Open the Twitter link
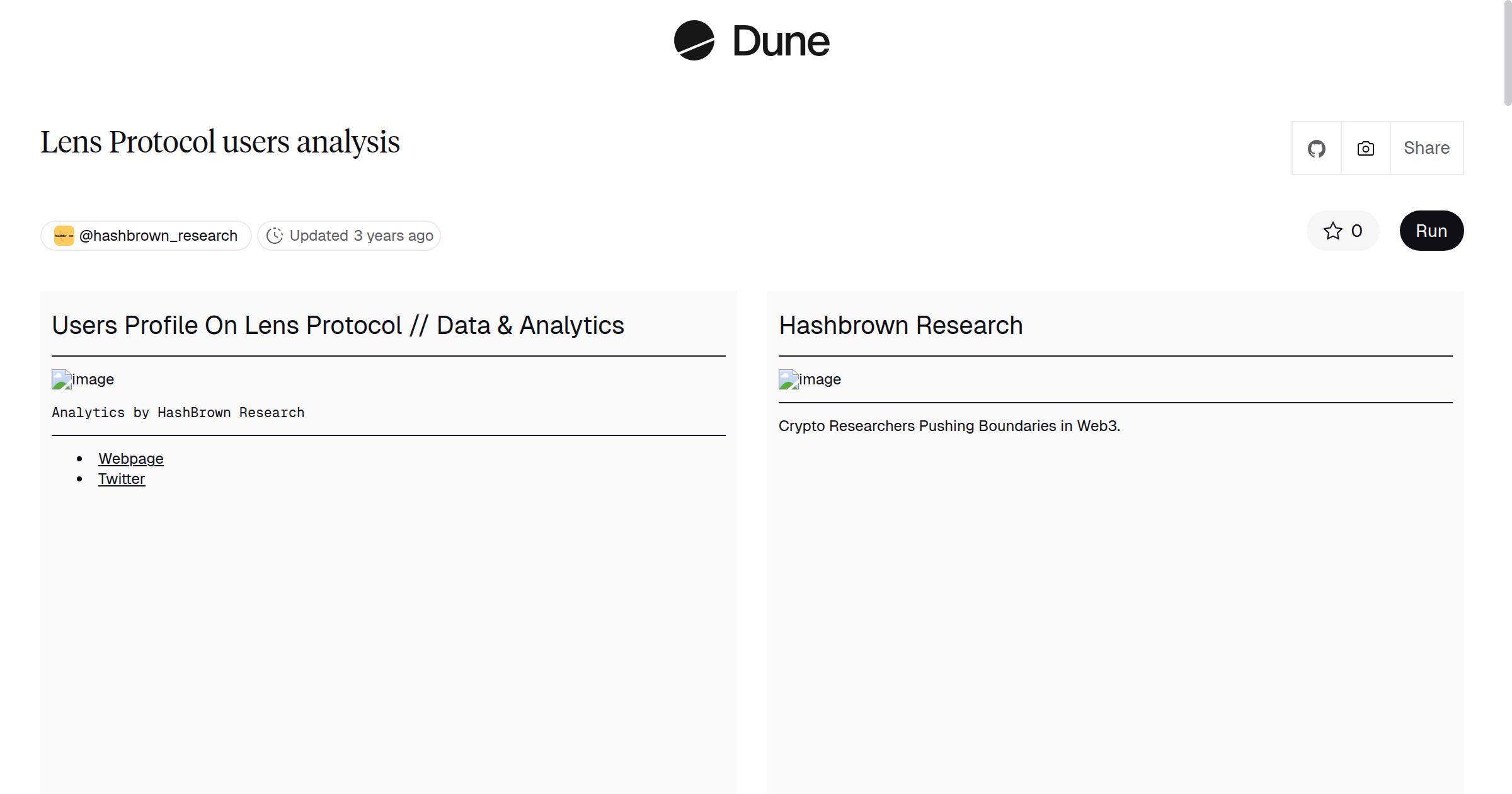1512x794 pixels. (122, 478)
